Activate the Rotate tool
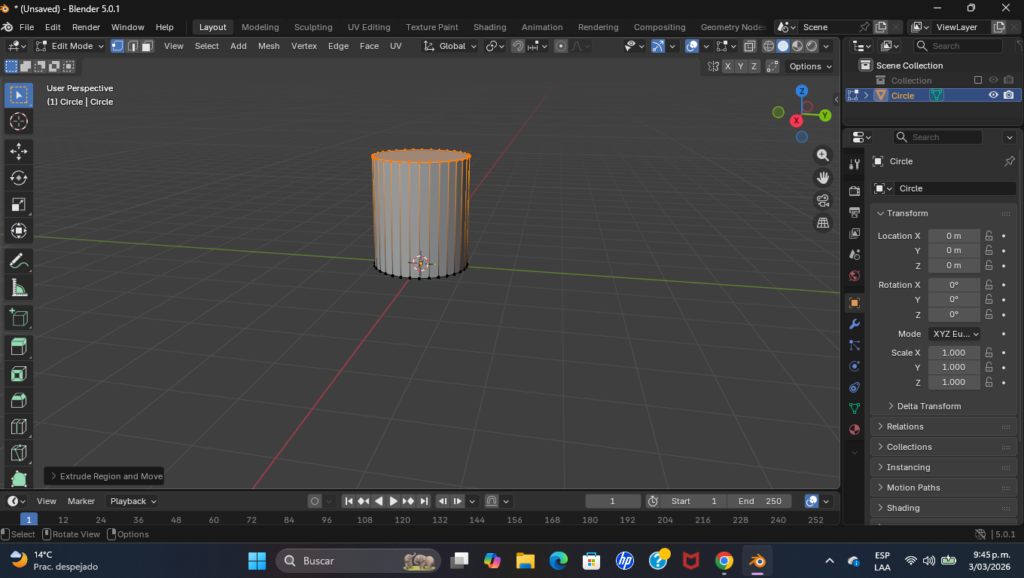The width and height of the screenshot is (1024, 578). [18, 178]
